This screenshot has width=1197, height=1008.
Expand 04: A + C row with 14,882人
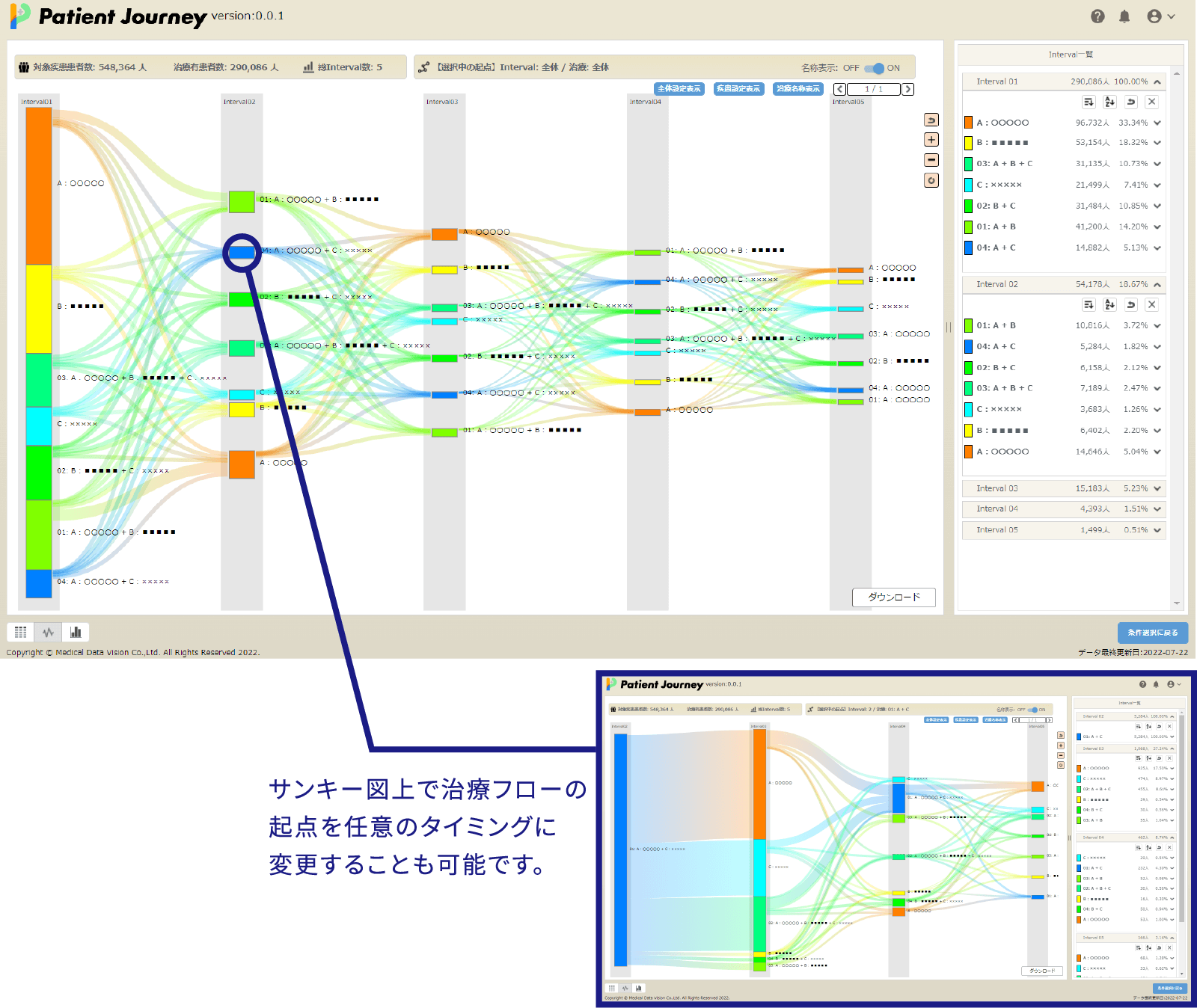tap(1157, 248)
